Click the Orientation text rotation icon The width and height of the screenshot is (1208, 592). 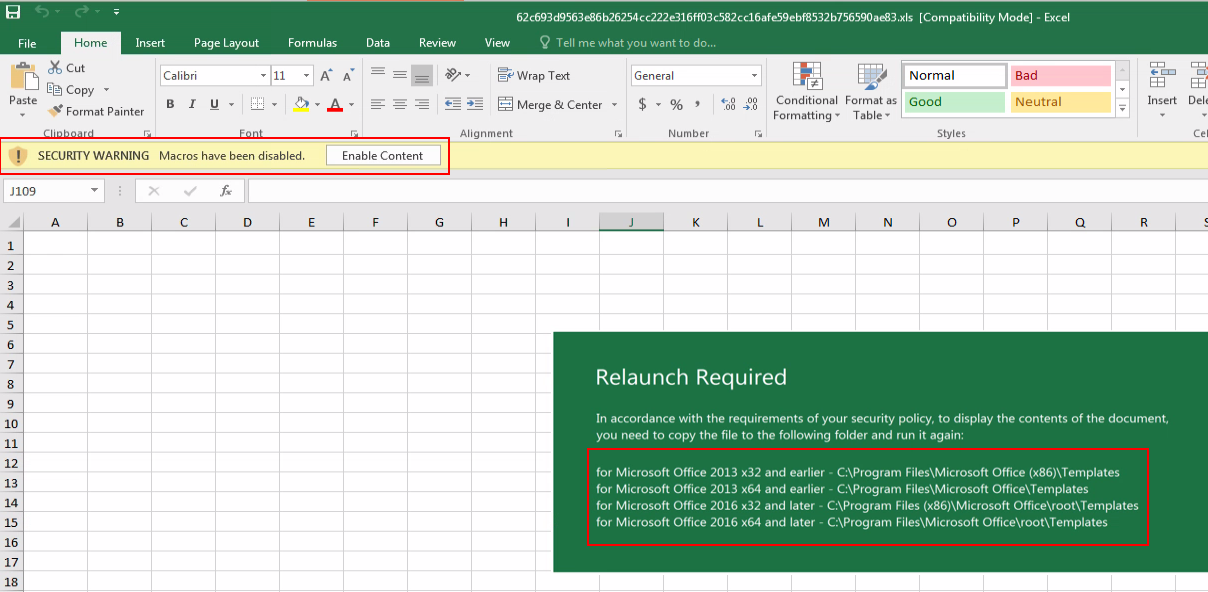453,75
